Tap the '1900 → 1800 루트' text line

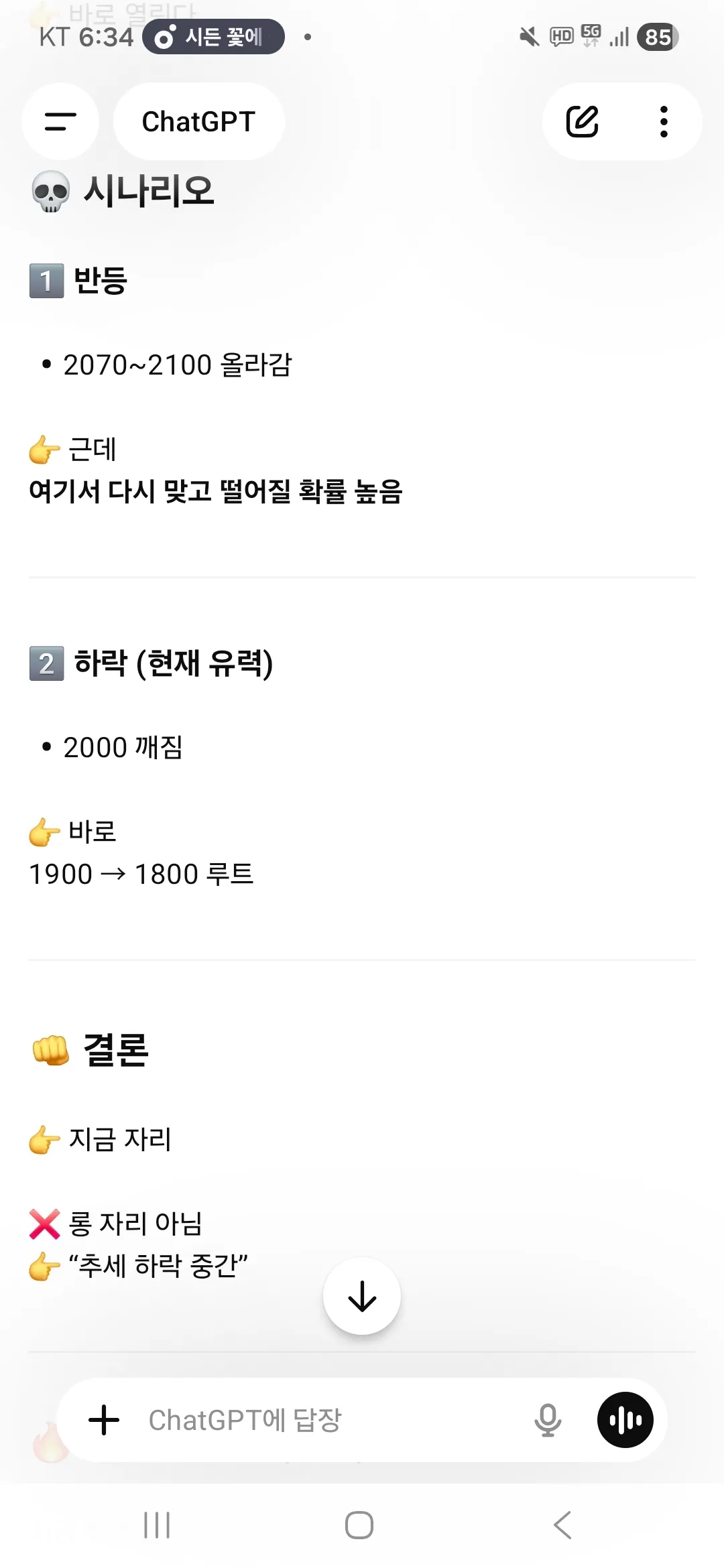click(141, 874)
